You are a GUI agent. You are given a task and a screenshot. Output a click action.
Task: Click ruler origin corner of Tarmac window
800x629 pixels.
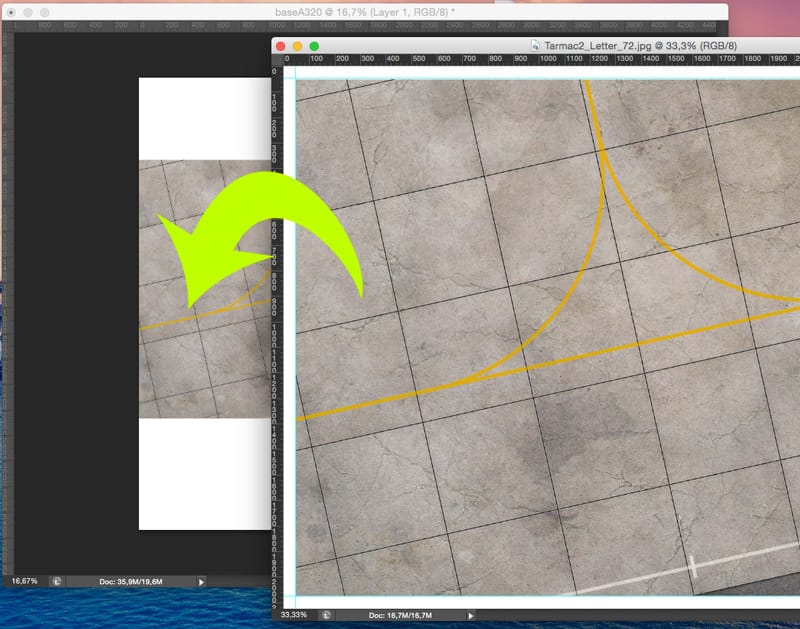point(277,59)
